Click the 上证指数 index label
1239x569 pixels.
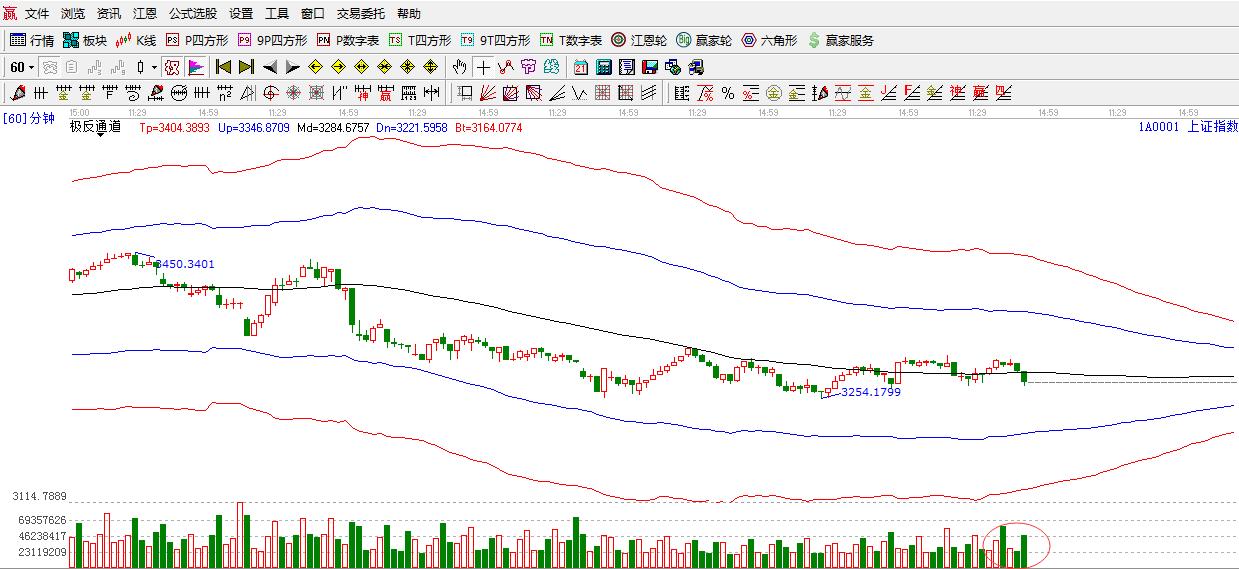click(x=1212, y=127)
